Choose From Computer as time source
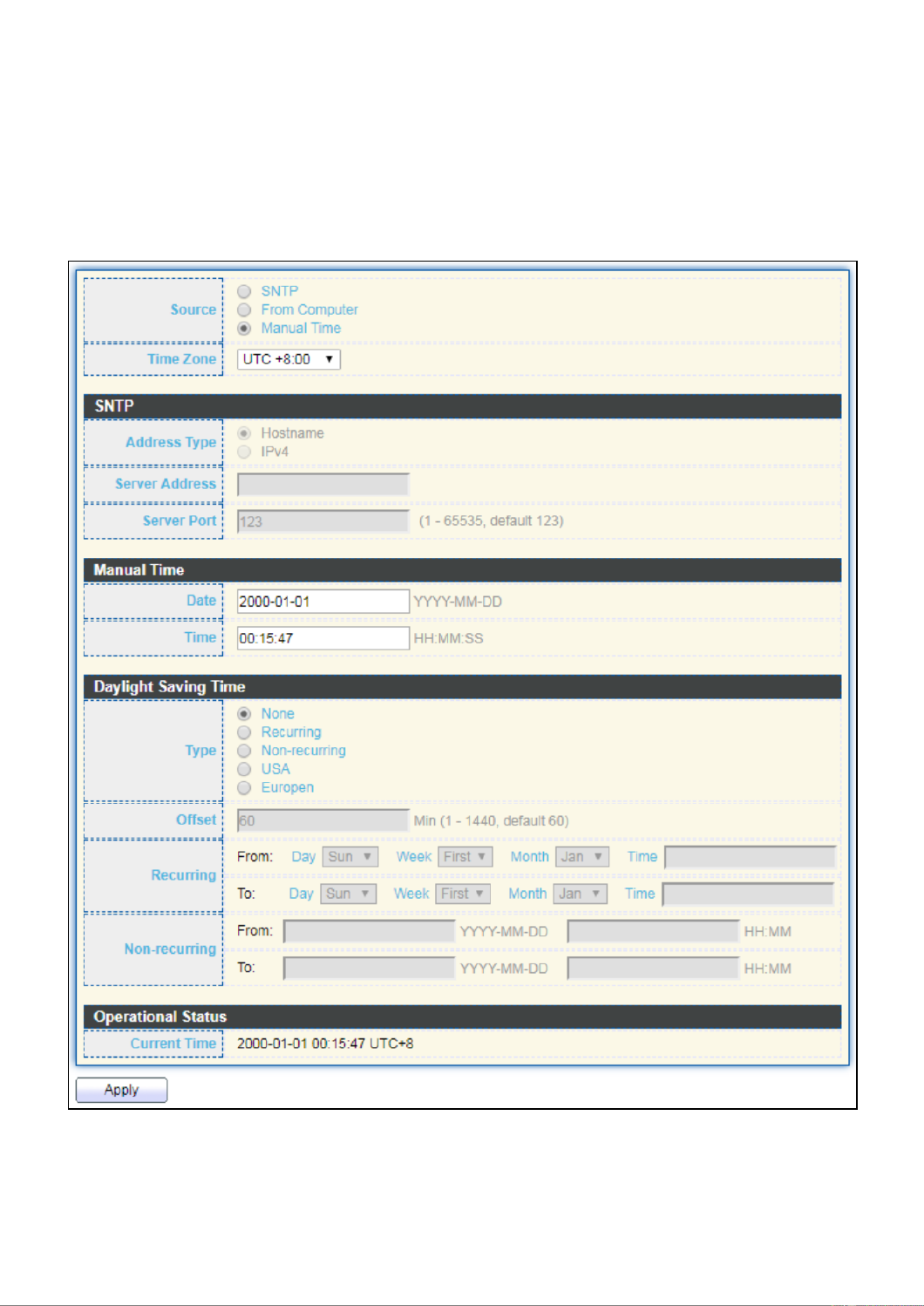This screenshot has height=1306, width=924. coord(244,309)
